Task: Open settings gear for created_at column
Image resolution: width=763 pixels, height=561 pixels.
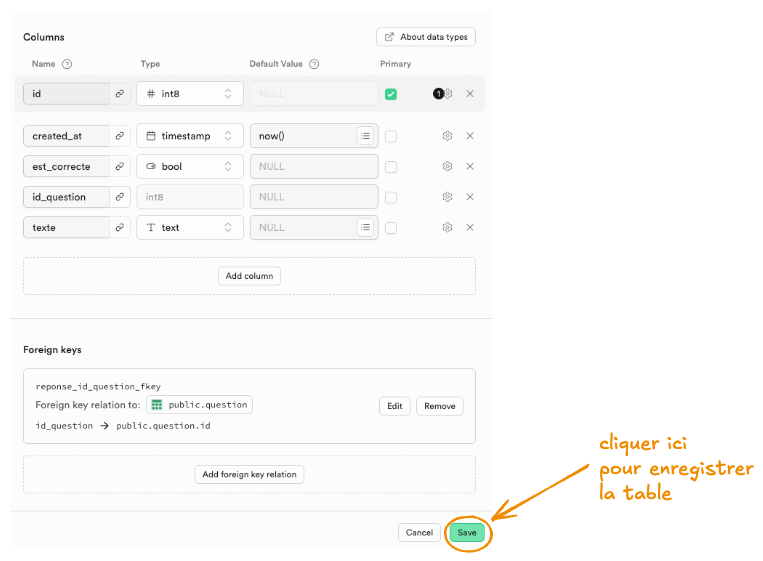Action: coord(447,136)
